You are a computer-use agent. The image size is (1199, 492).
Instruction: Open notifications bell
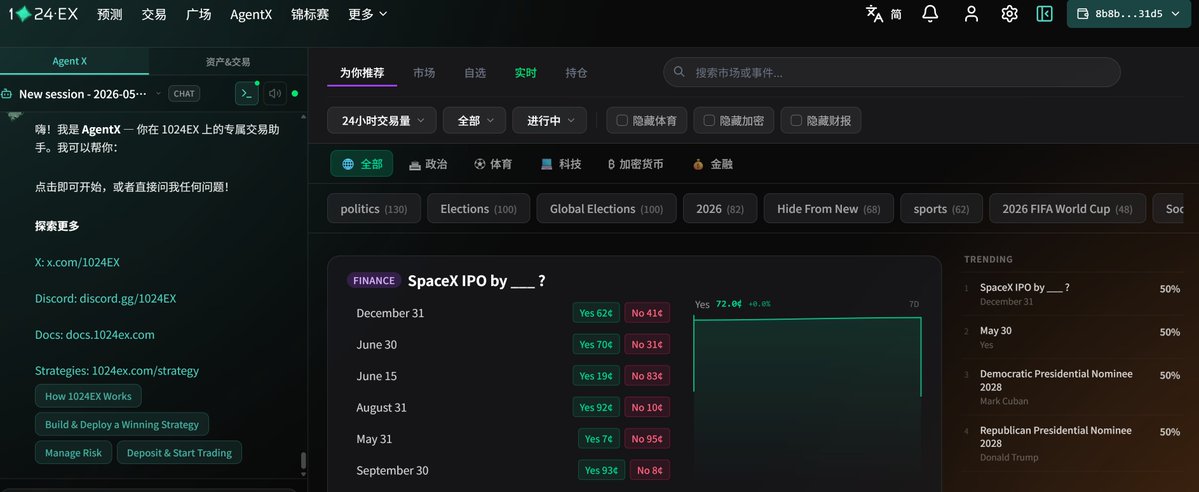[931, 14]
